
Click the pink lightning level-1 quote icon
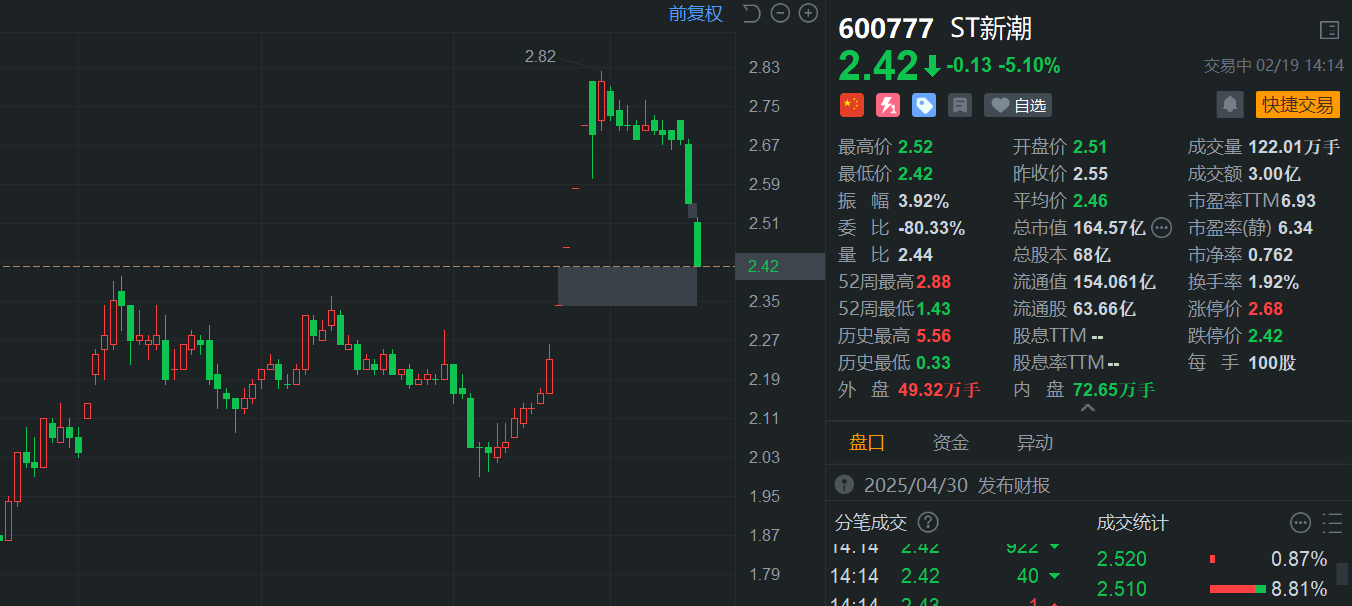887,105
